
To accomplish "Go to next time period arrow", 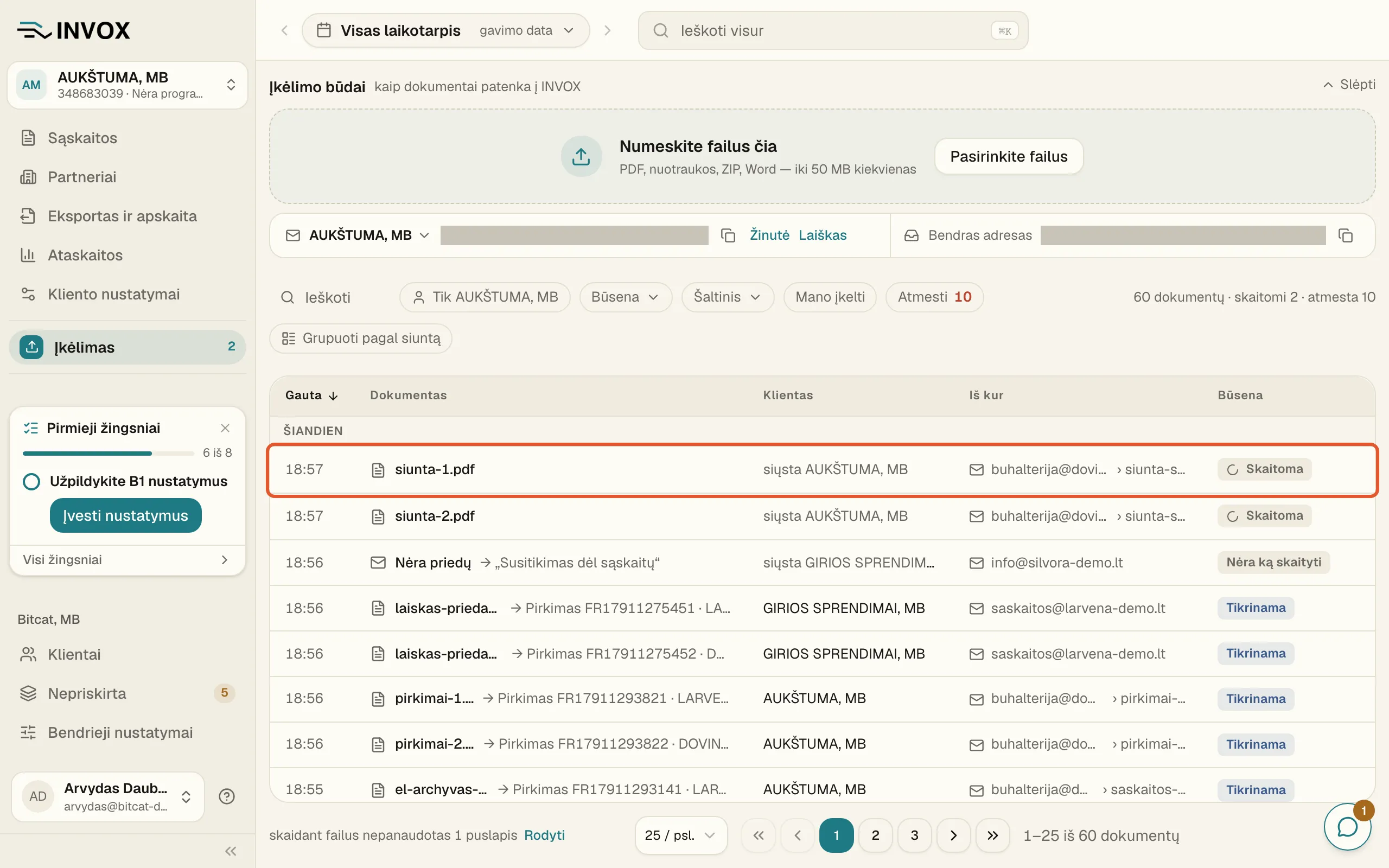I will (x=607, y=30).
